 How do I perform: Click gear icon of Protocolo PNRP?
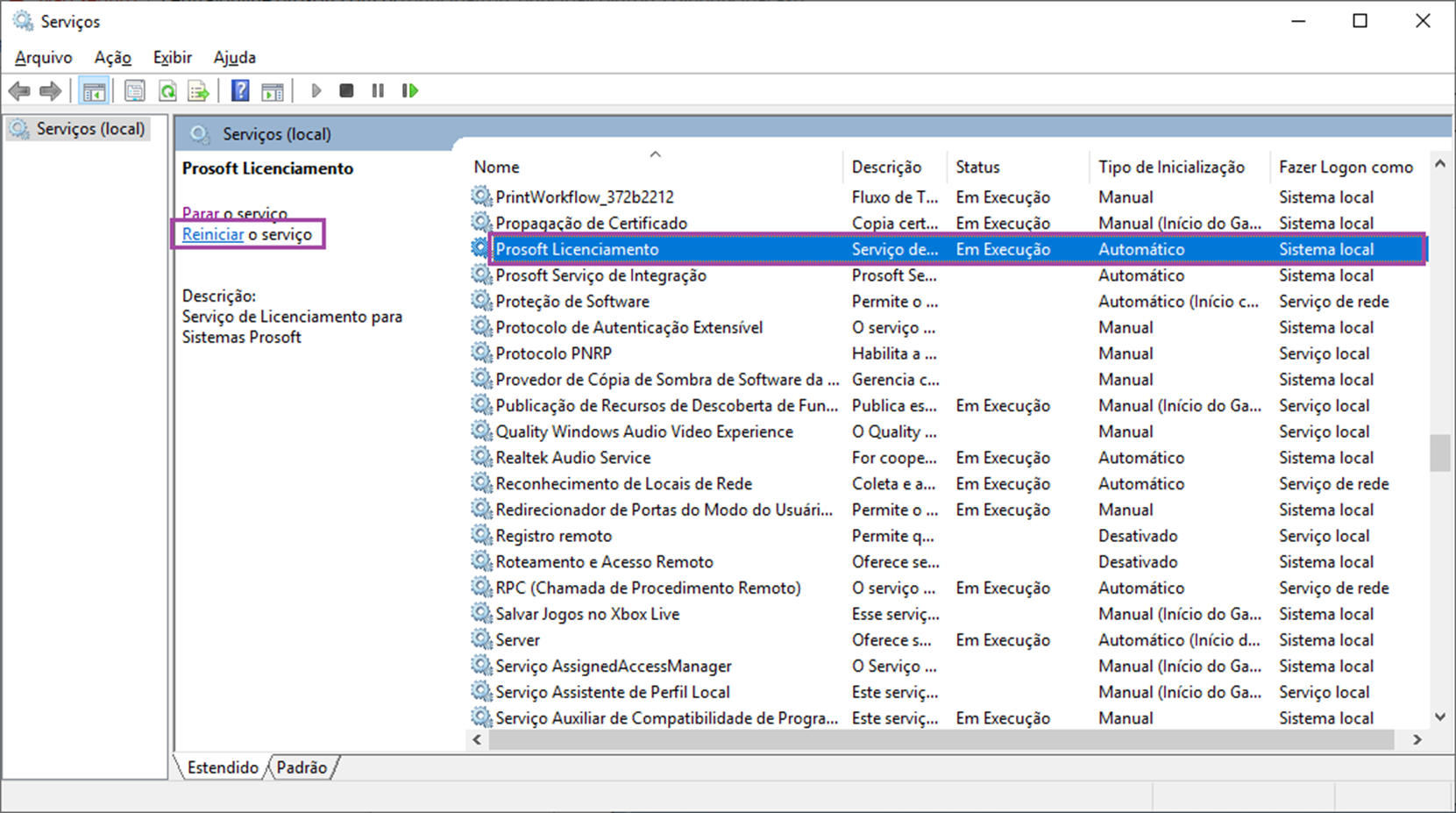click(x=481, y=353)
